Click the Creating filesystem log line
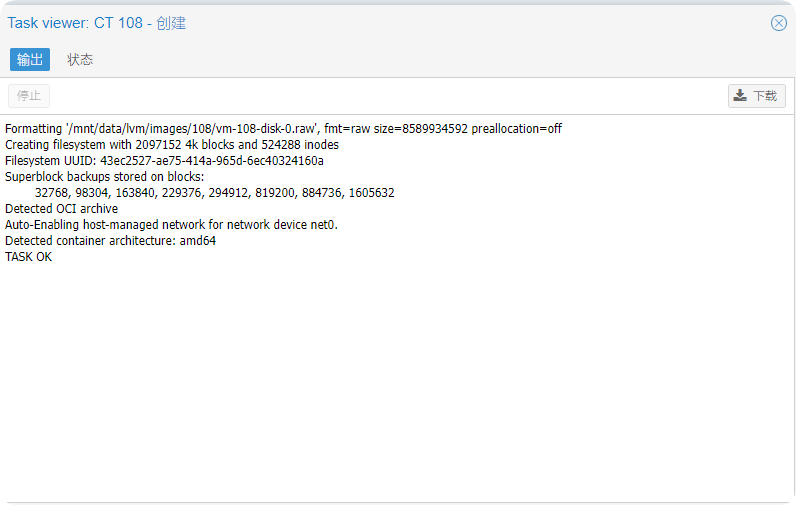This screenshot has height=505, width=796. (172, 145)
